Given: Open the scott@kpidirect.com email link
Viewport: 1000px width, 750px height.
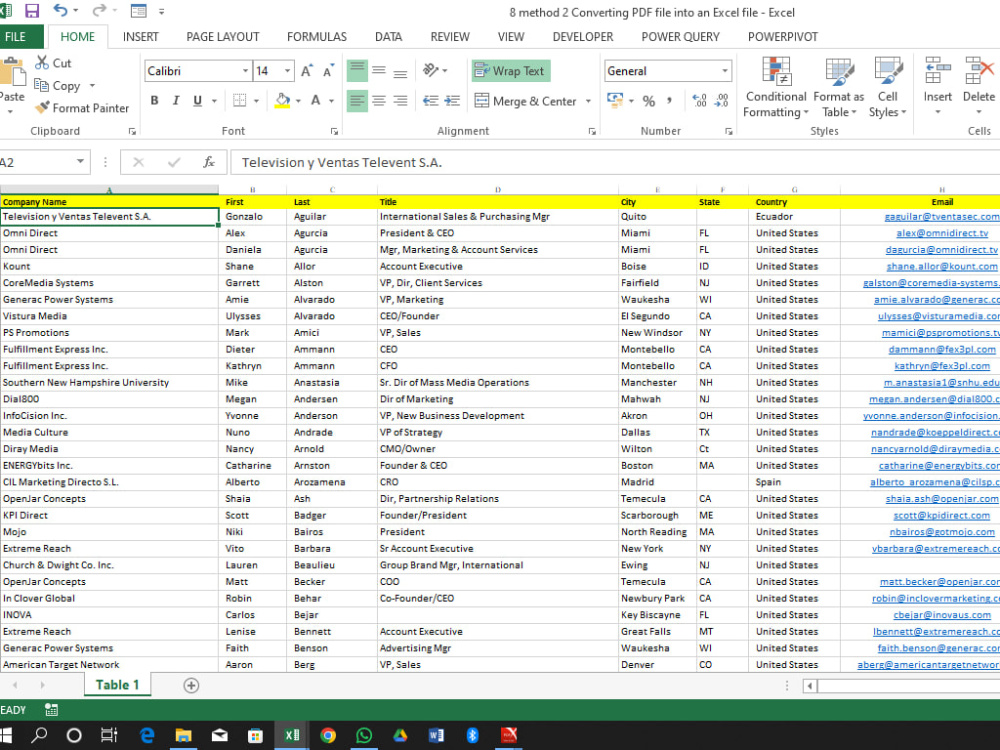Looking at the screenshot, I should click(941, 515).
